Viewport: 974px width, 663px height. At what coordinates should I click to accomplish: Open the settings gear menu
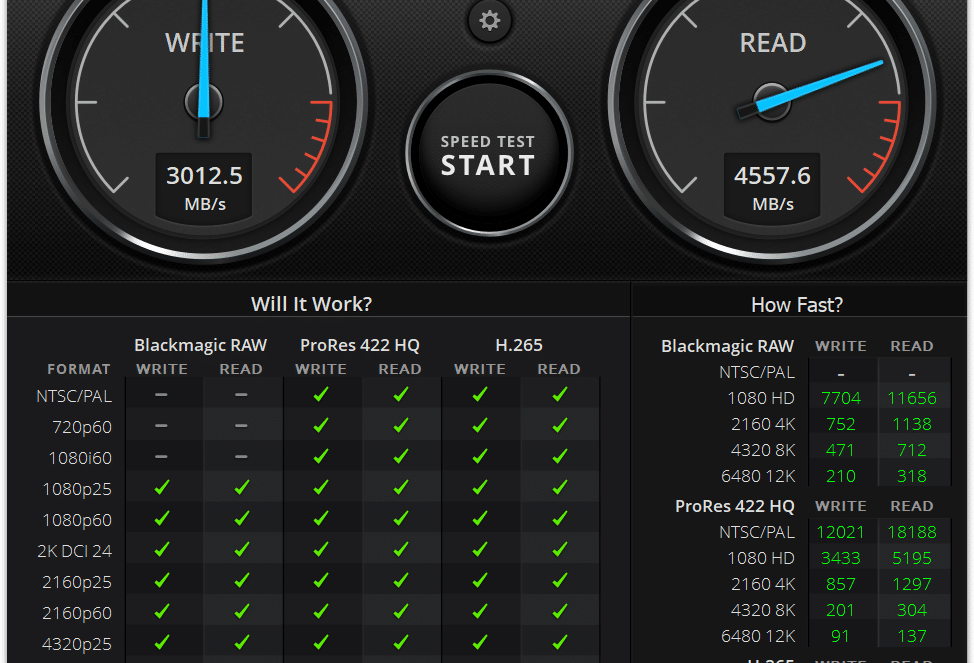[489, 21]
